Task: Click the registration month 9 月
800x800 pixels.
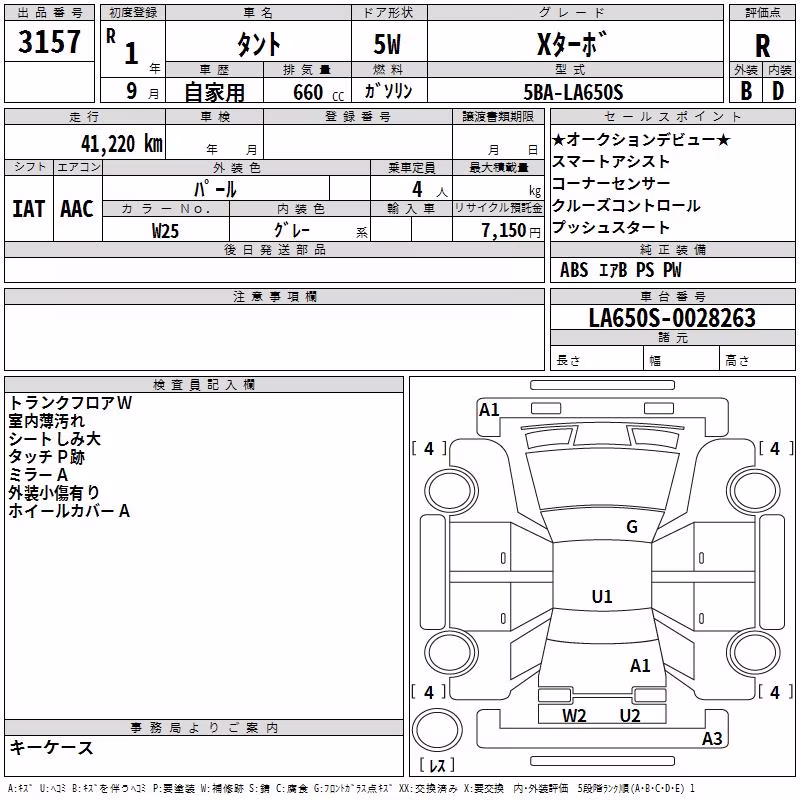Action: pyautogui.click(x=142, y=91)
